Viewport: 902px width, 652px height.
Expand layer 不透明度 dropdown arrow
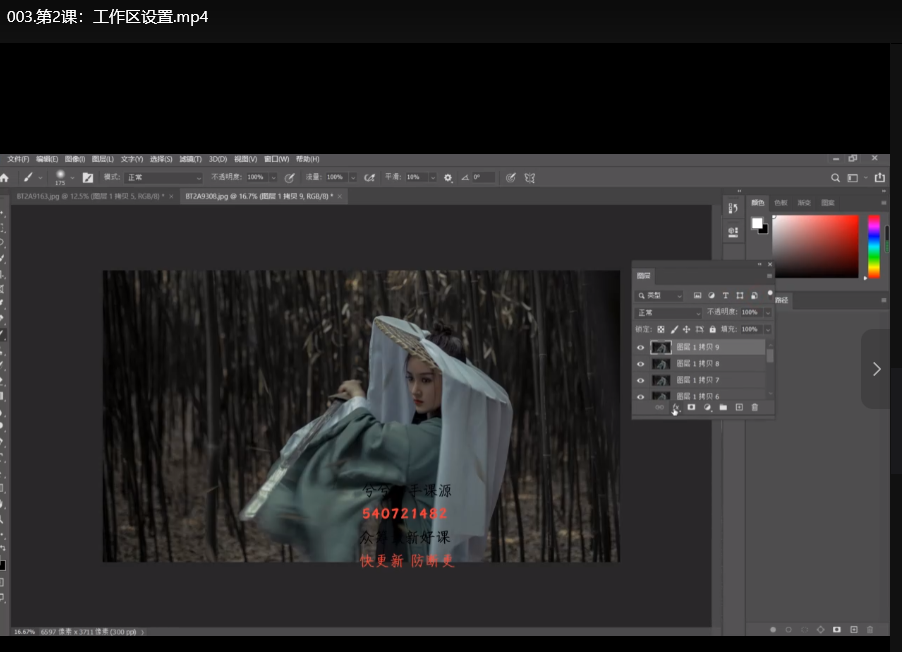coord(767,312)
